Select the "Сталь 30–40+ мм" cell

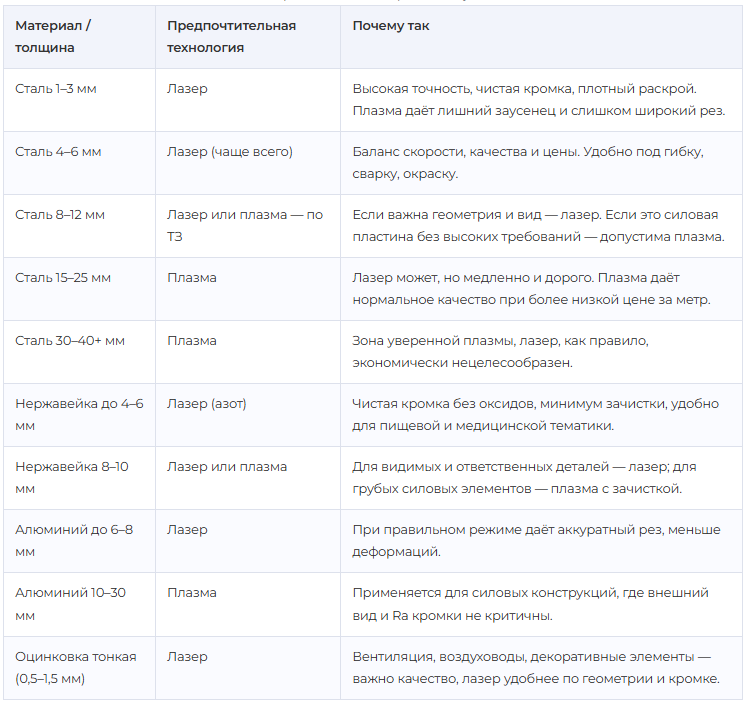[x=70, y=341]
